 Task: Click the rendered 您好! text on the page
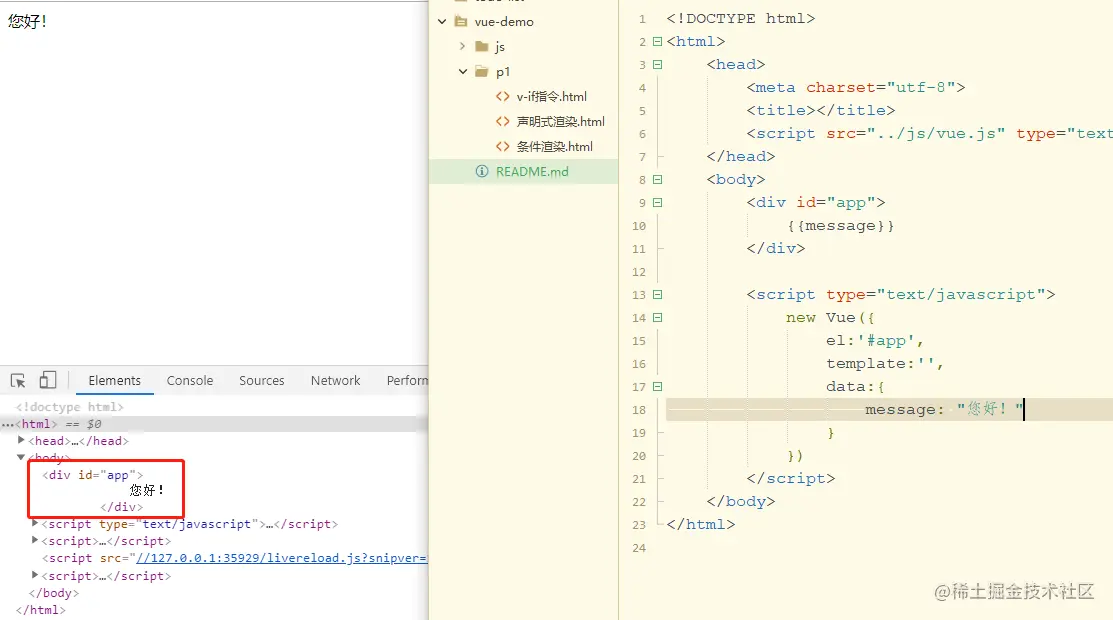(x=27, y=21)
